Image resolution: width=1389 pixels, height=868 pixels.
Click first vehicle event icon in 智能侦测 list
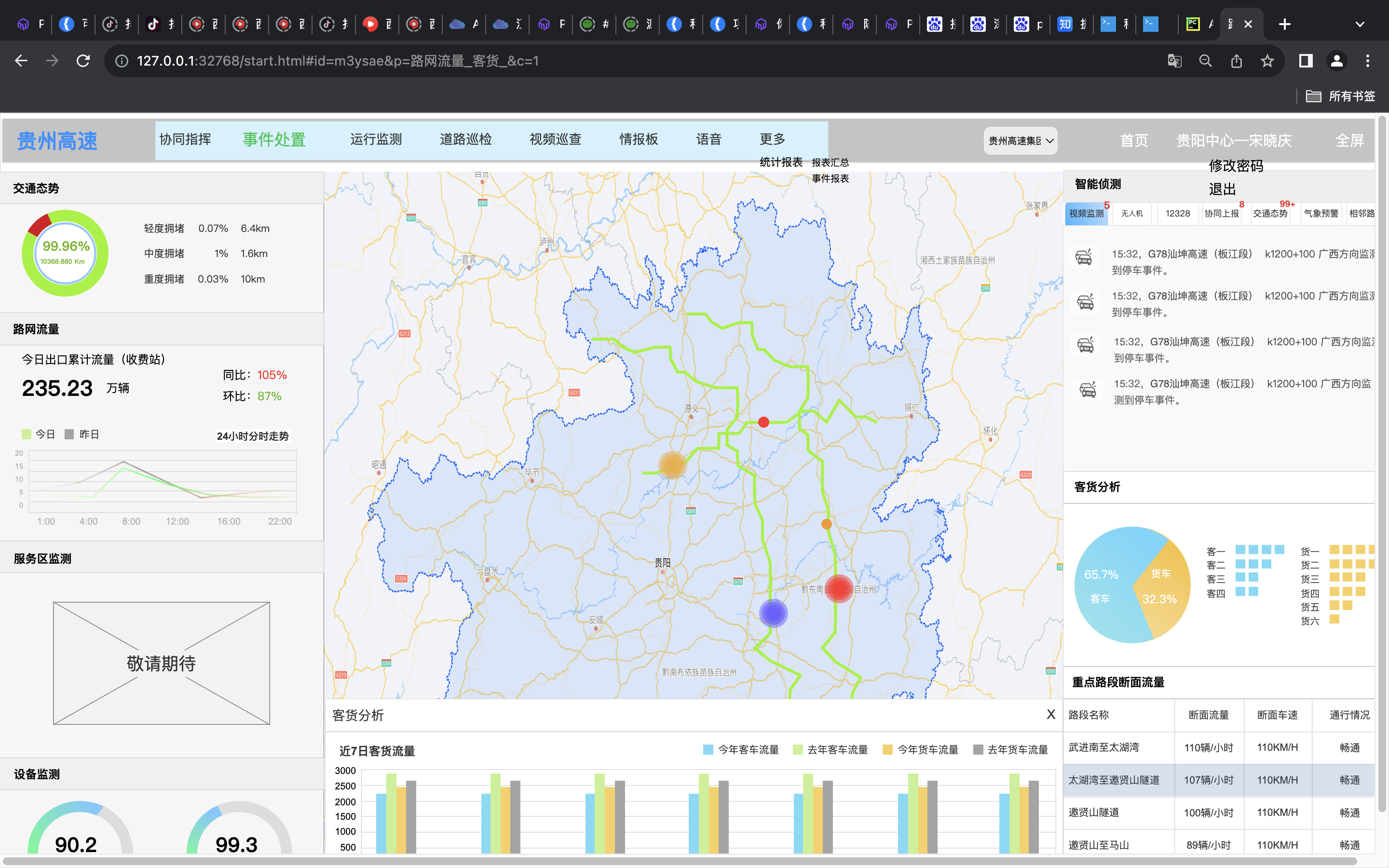1084,257
